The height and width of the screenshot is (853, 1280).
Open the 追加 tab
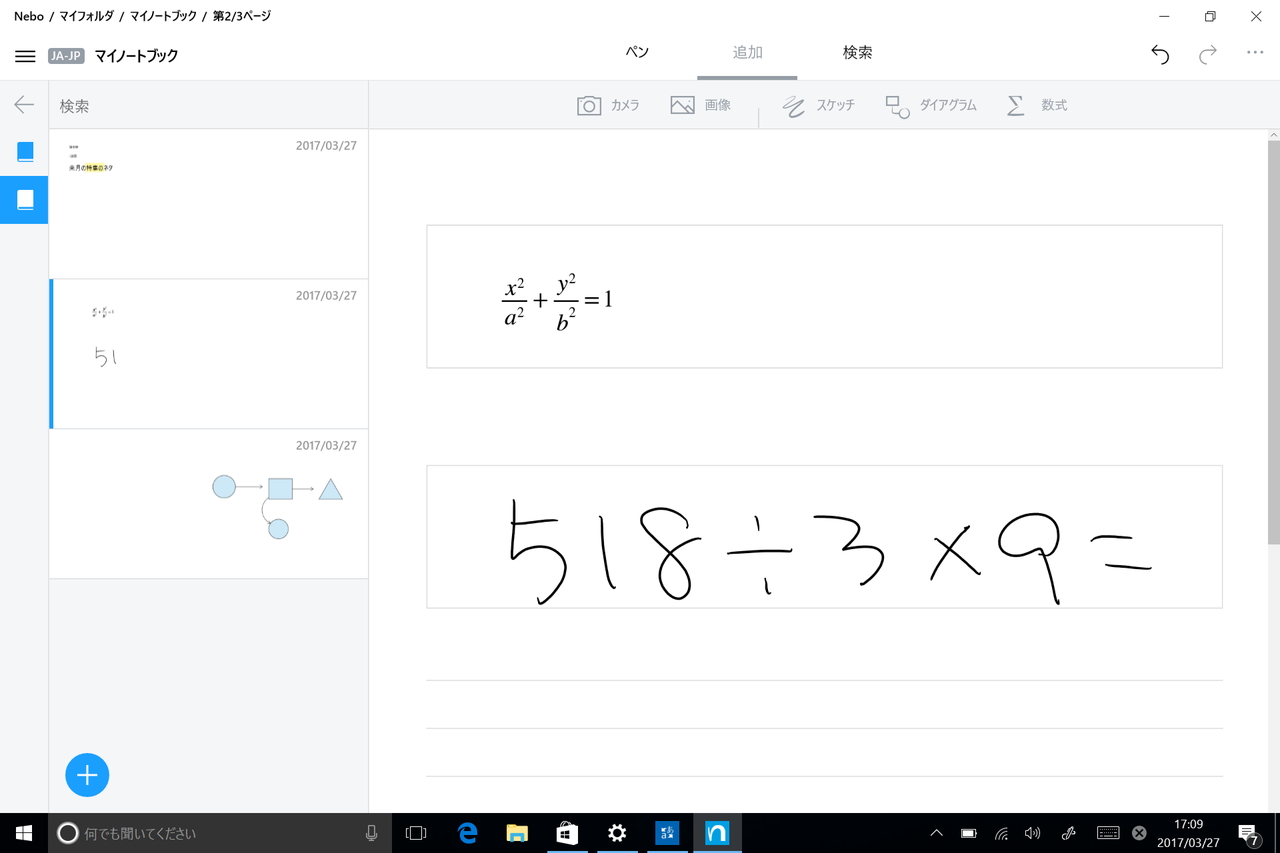(746, 51)
